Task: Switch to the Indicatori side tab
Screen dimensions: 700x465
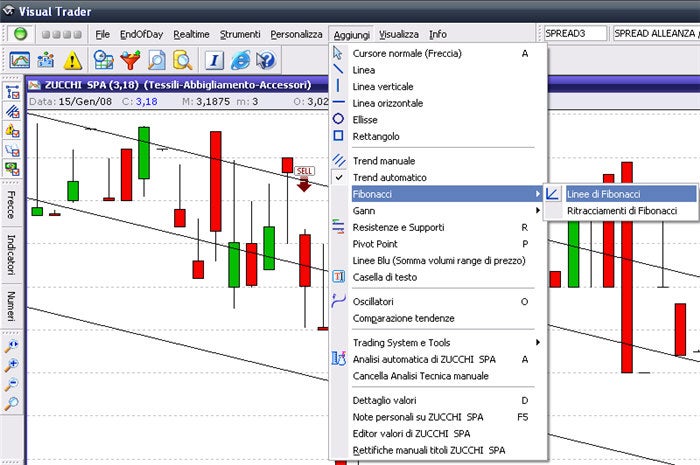Action: pyautogui.click(x=11, y=254)
